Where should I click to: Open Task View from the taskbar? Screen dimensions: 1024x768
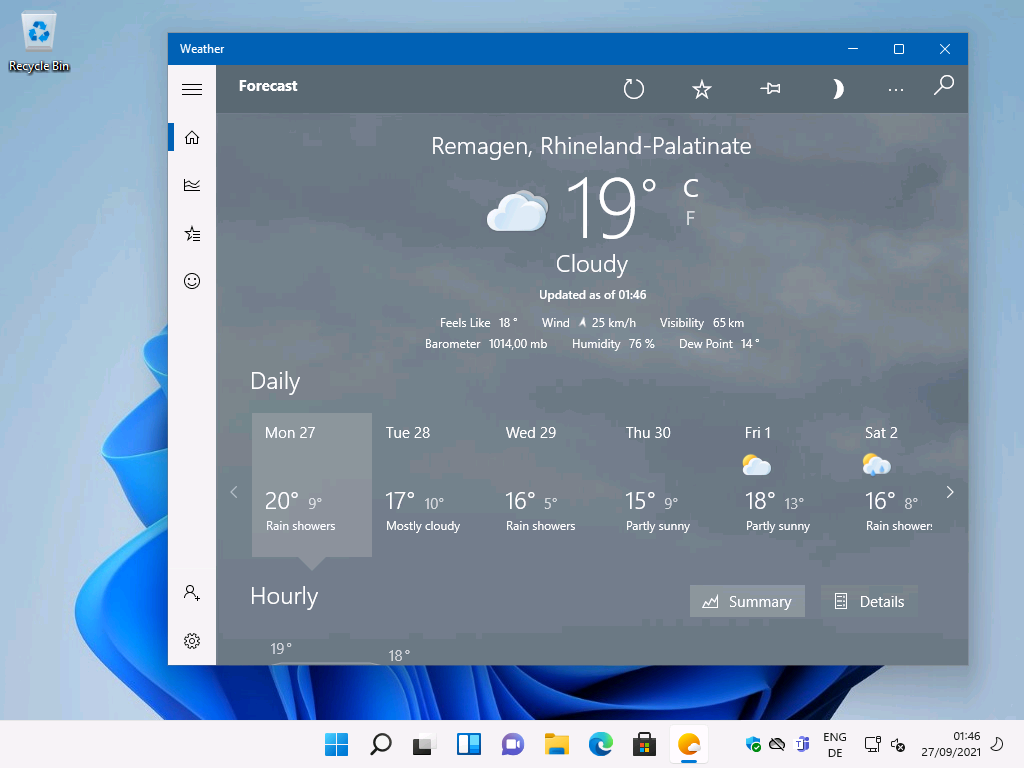[424, 744]
